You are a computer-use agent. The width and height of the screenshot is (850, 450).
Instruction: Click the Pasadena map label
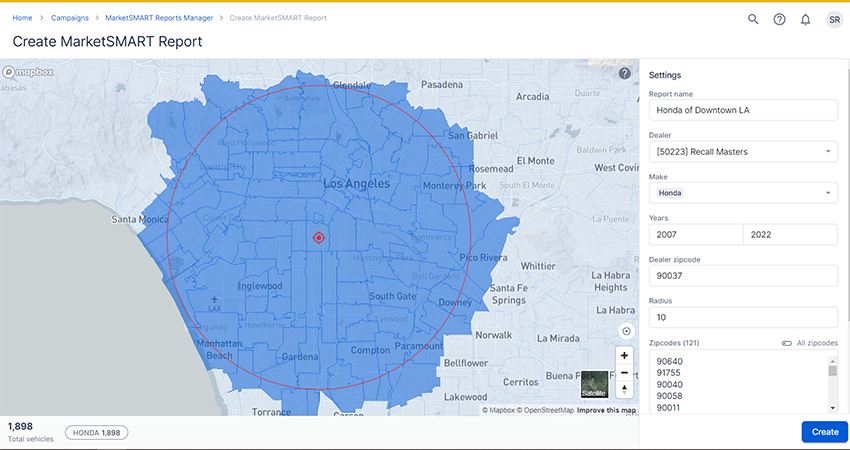coord(442,85)
